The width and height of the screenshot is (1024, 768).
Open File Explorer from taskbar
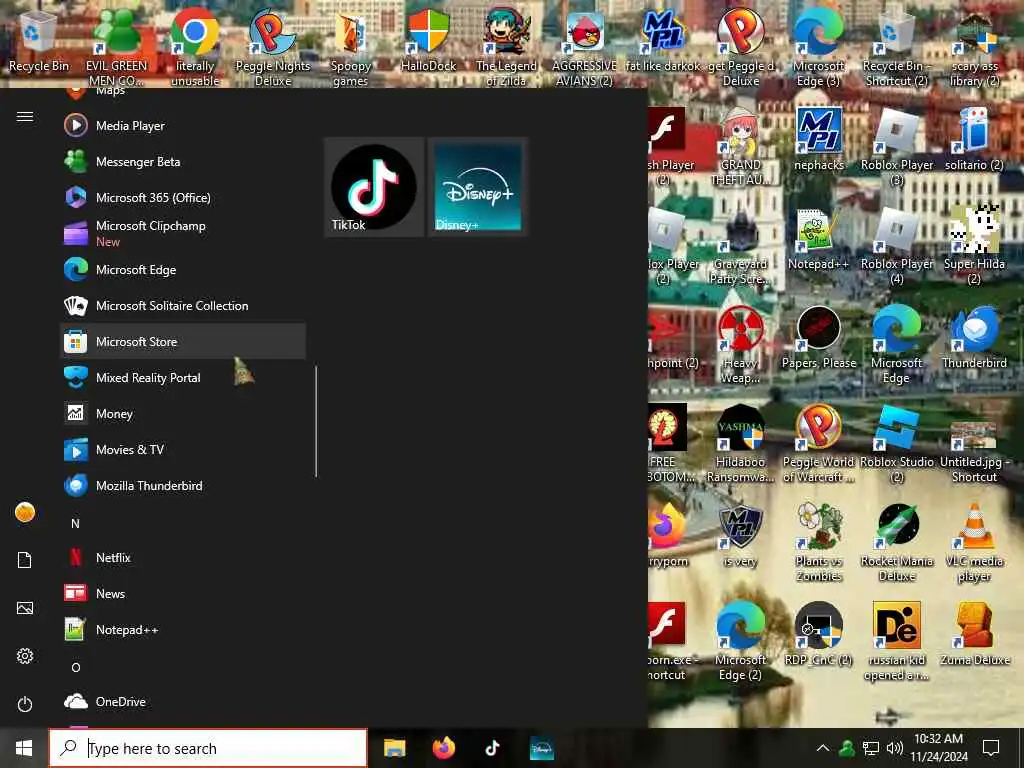(394, 748)
